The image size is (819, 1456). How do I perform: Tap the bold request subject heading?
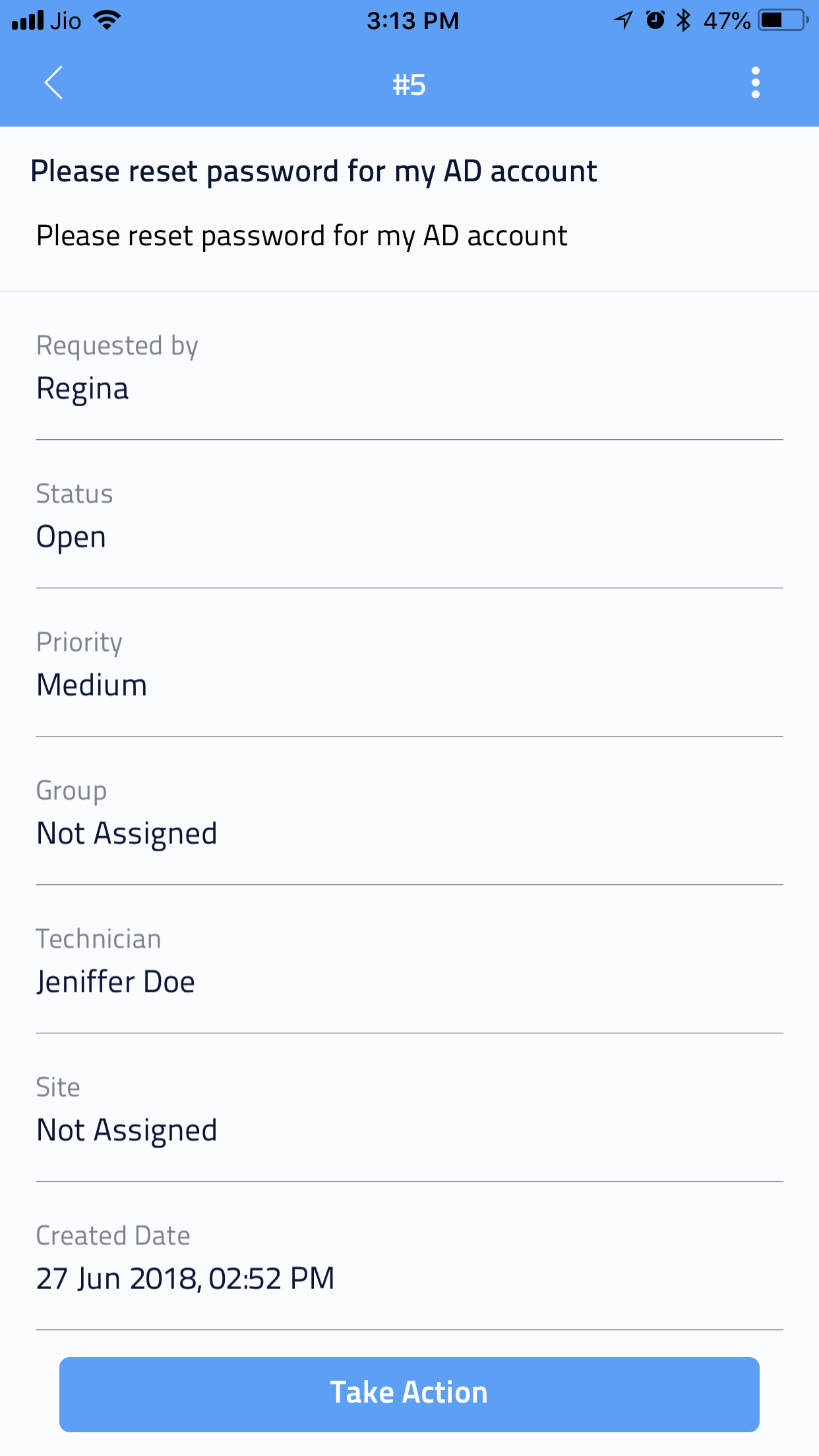pos(314,171)
